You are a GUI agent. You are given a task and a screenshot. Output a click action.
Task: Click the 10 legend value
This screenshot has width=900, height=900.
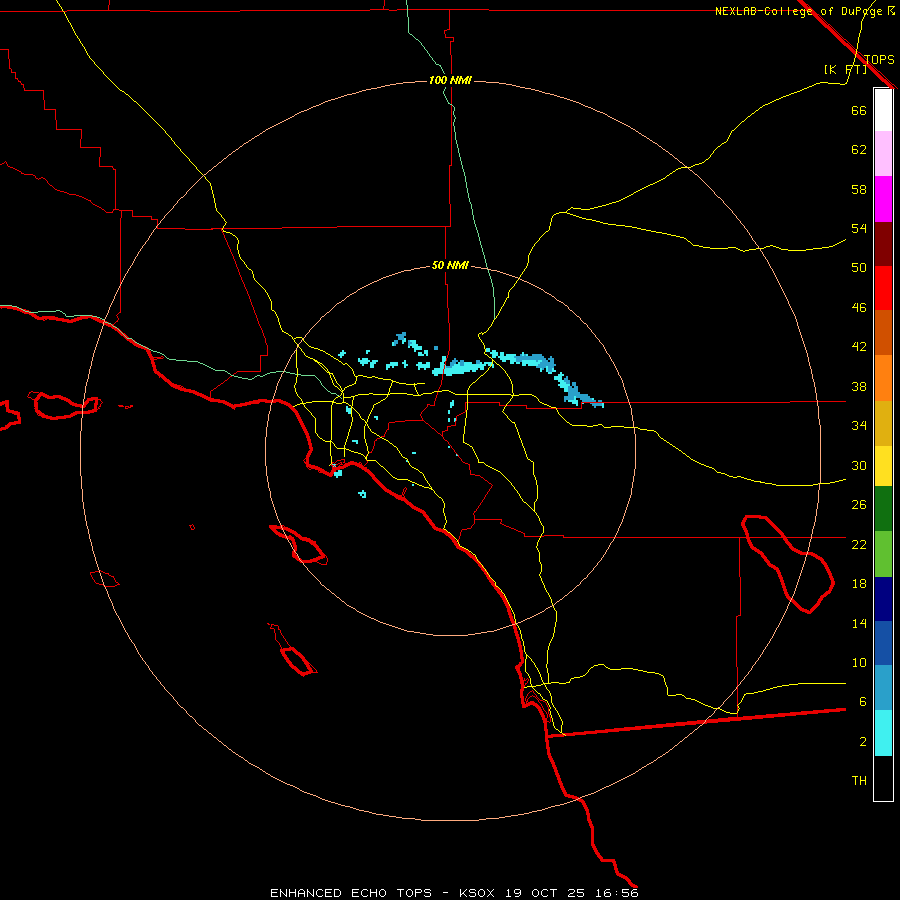(x=859, y=663)
